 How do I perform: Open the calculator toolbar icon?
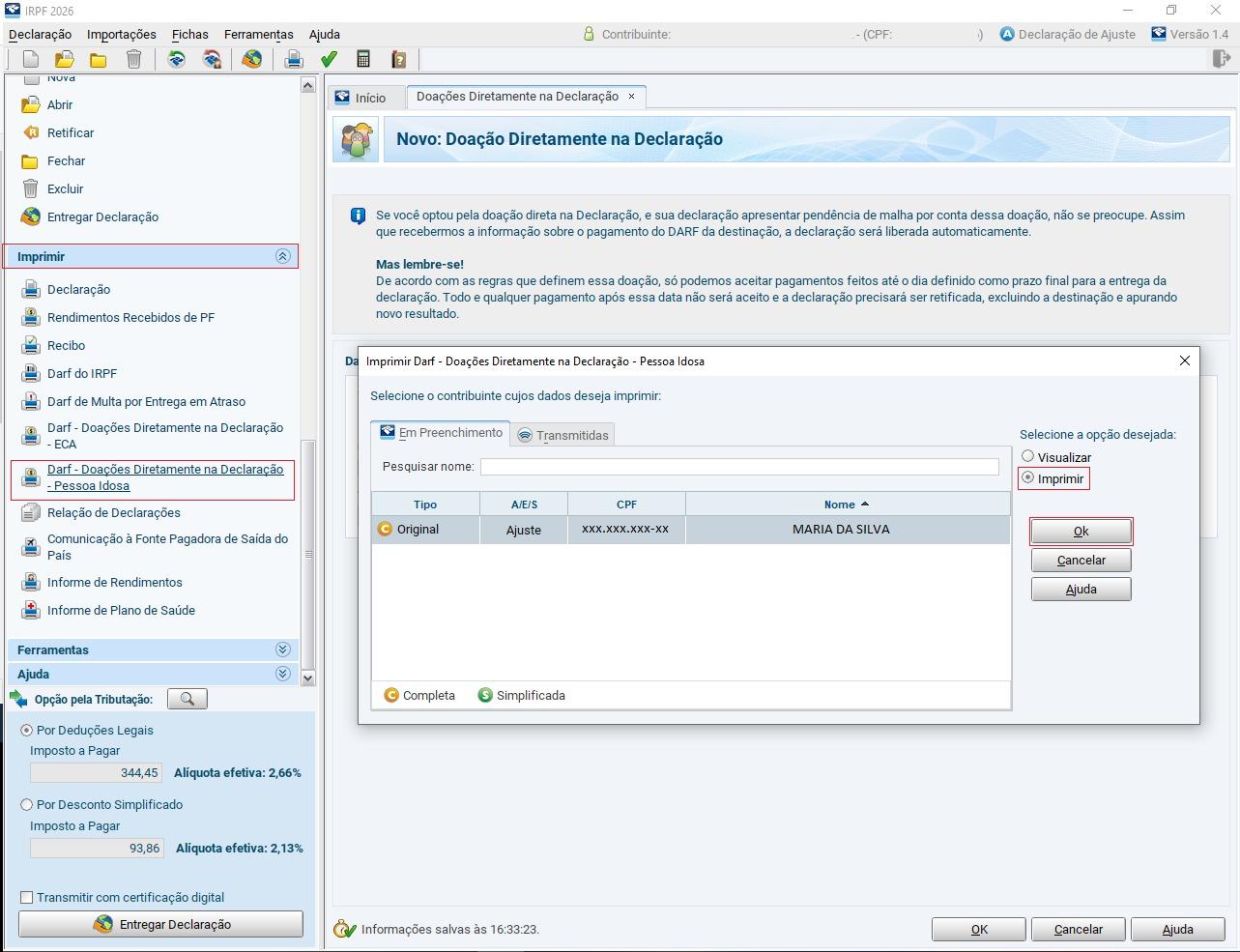point(363,60)
